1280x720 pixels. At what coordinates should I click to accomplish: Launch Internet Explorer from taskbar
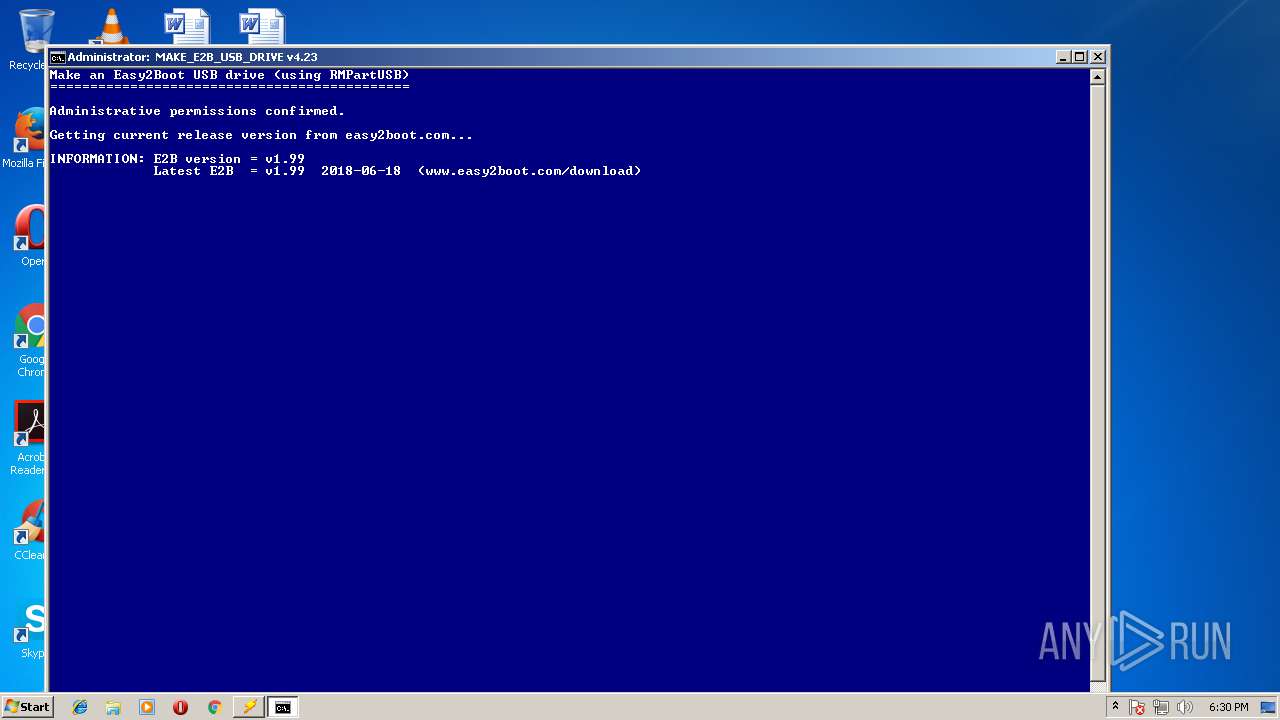point(80,707)
